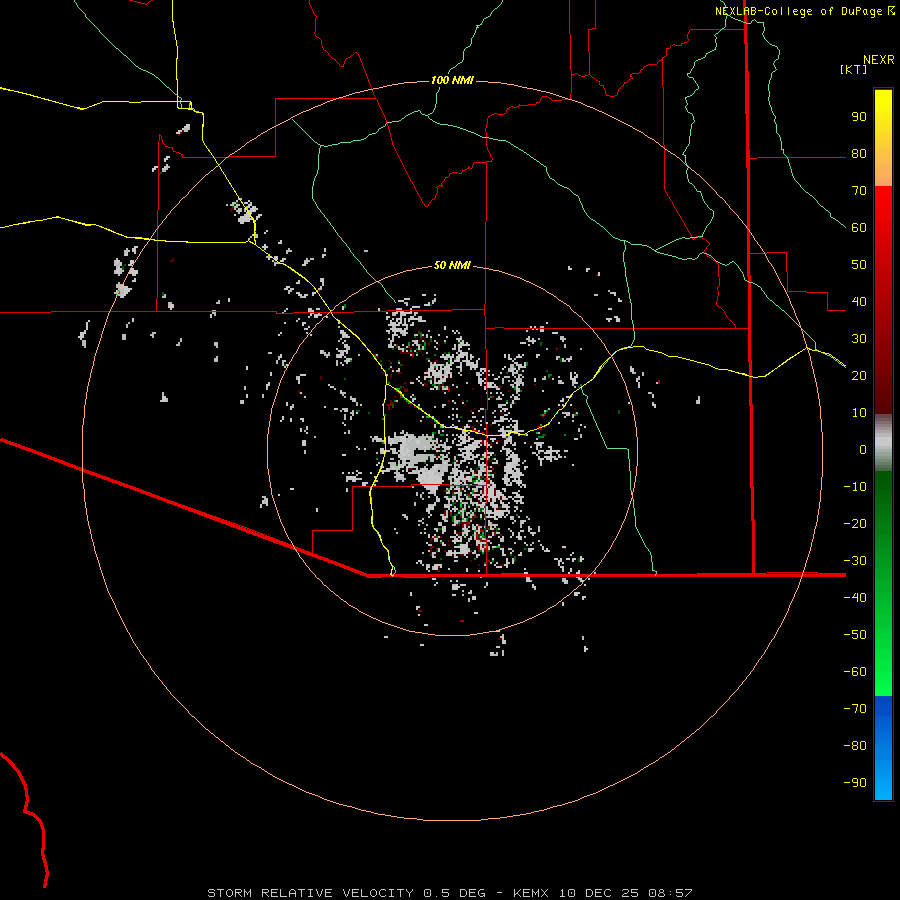Viewport: 900px width, 900px height.
Task: Click the 60 knot legend value
Action: click(859, 228)
